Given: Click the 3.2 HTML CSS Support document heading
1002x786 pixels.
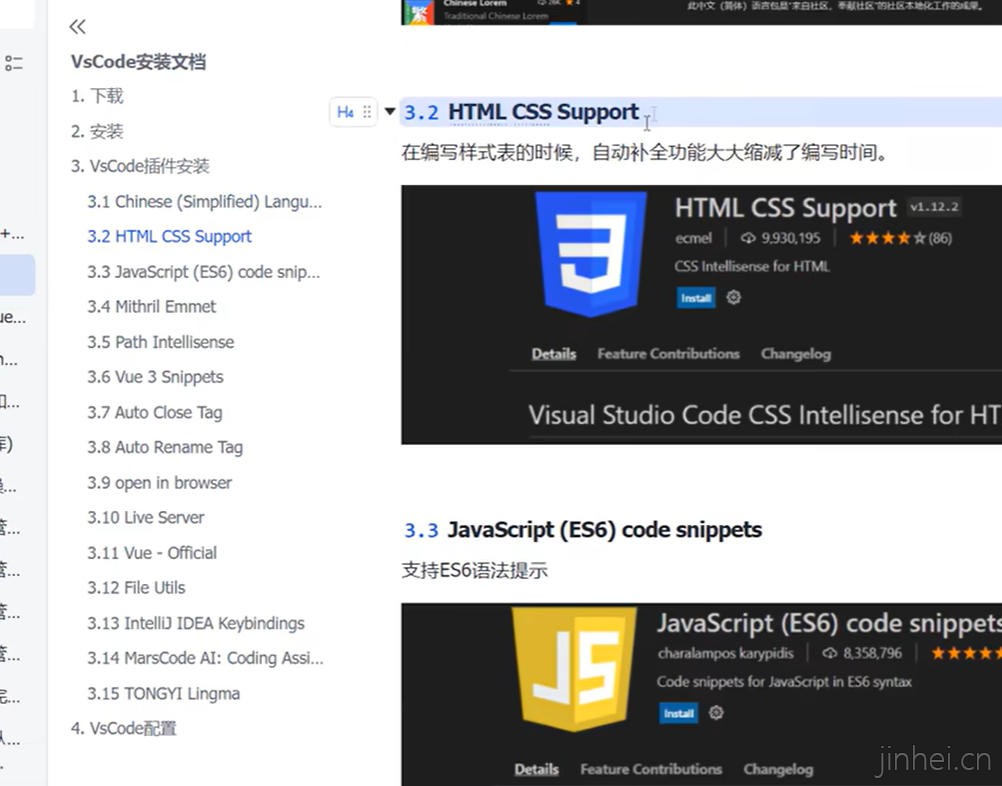Looking at the screenshot, I should 521,112.
